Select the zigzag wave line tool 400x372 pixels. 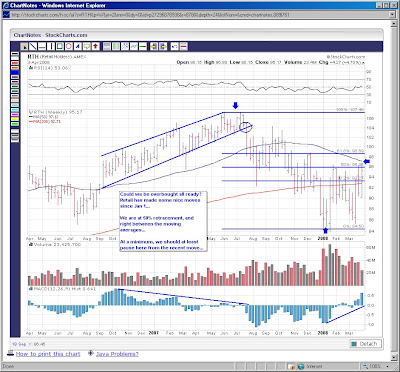pyautogui.click(x=134, y=47)
